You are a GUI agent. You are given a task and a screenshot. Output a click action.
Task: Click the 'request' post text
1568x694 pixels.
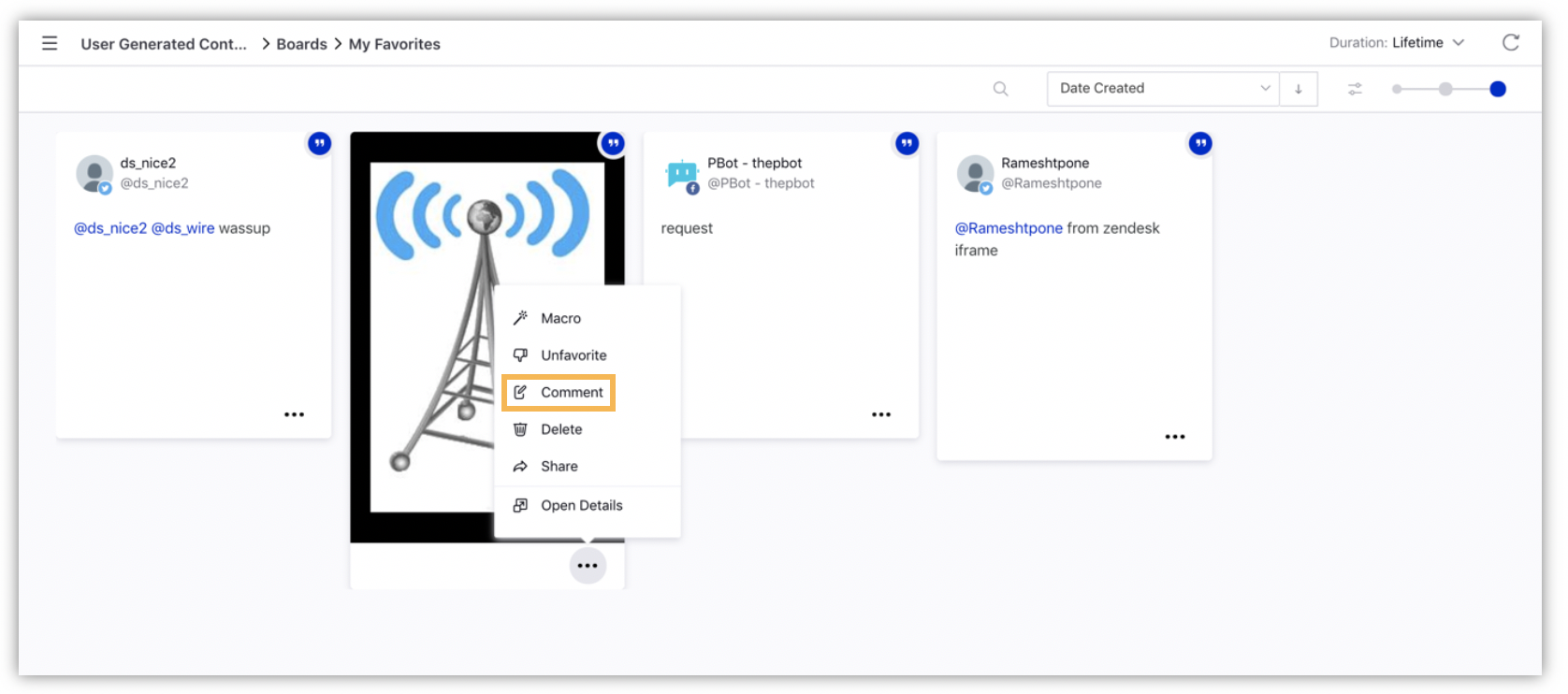point(687,228)
